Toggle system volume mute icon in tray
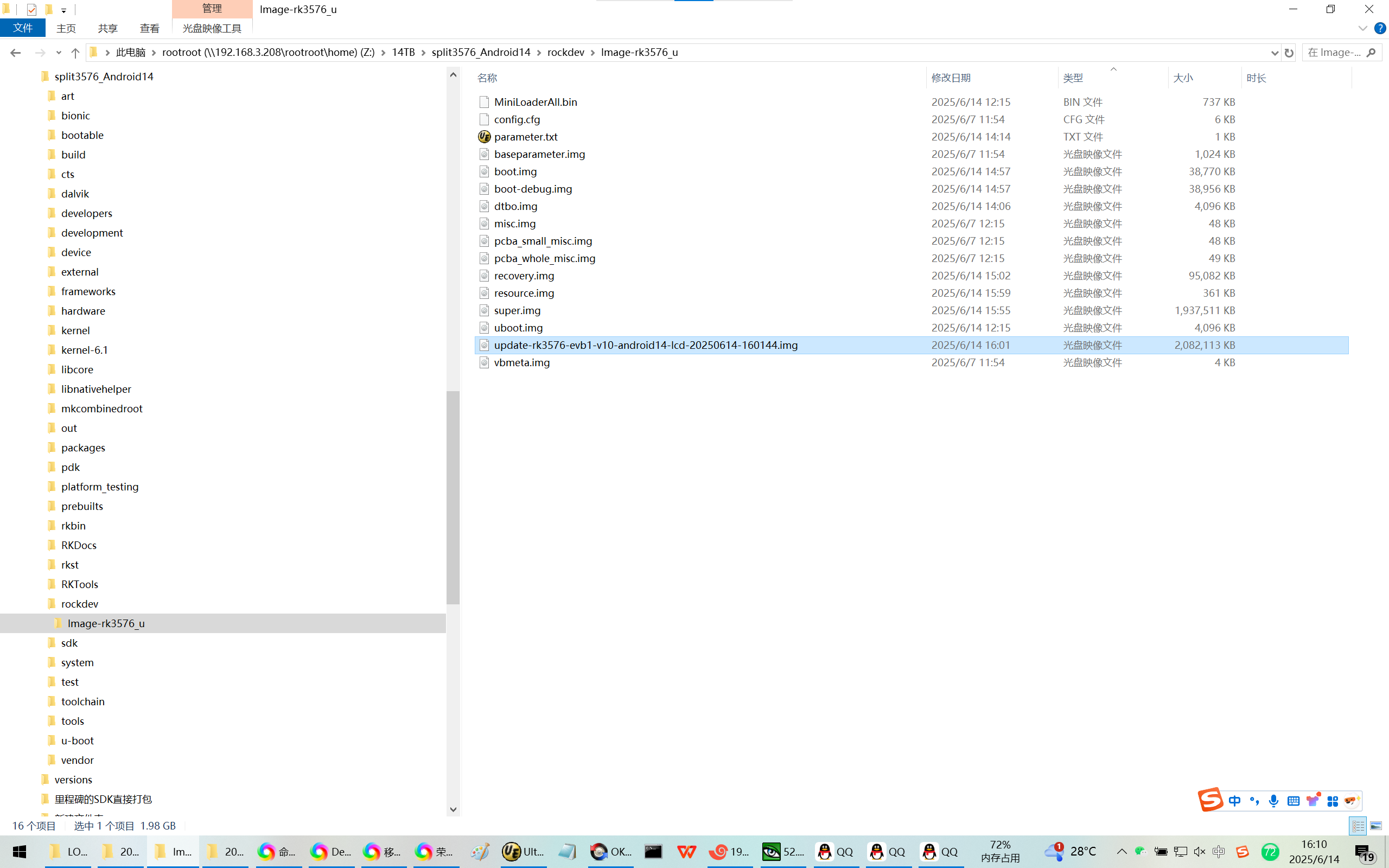Viewport: 1389px width, 868px height. 1200,851
